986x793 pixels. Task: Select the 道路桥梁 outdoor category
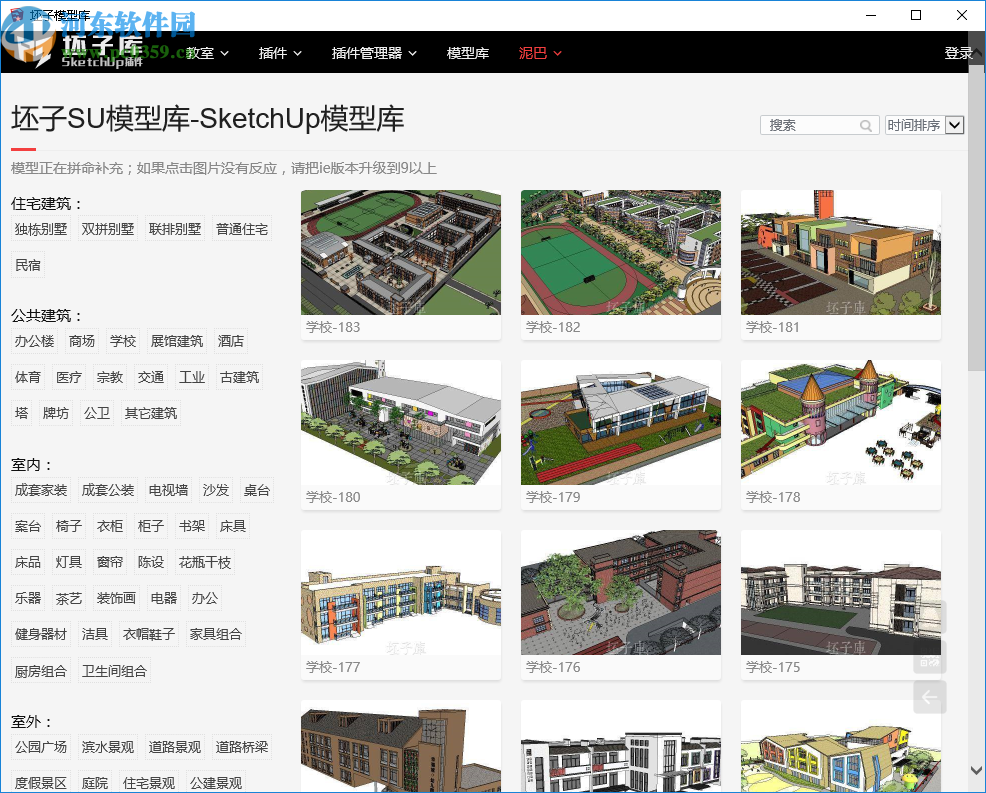[x=242, y=747]
